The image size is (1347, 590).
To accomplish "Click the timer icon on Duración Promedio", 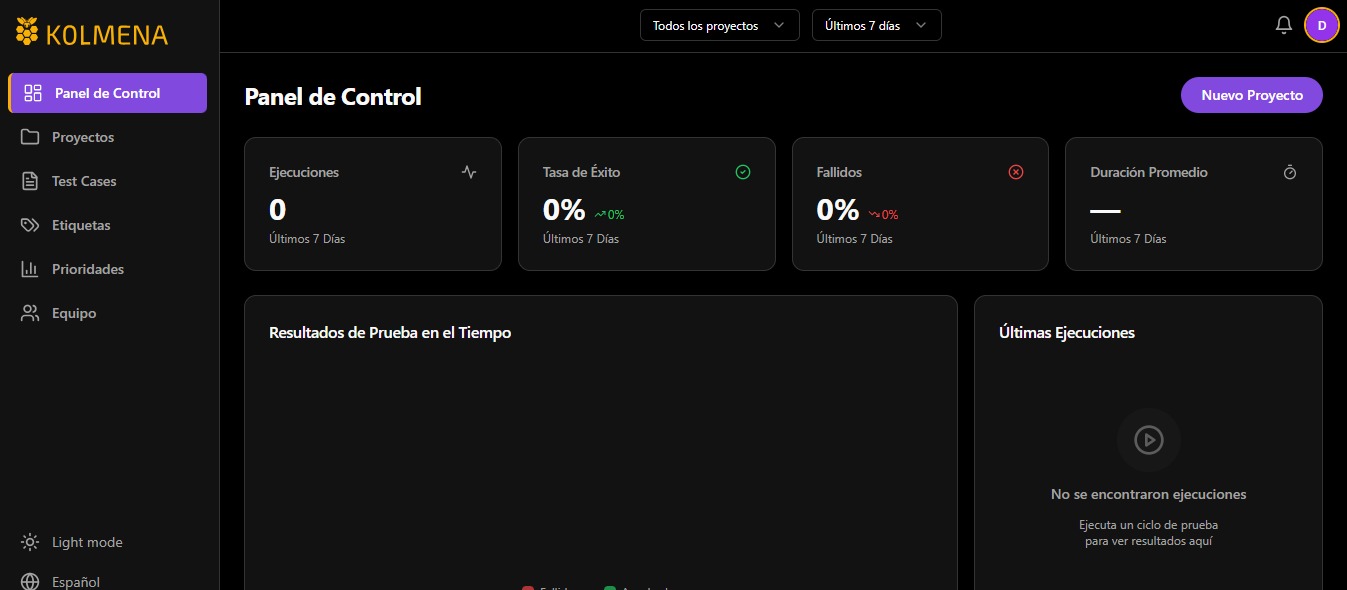I will tap(1290, 172).
